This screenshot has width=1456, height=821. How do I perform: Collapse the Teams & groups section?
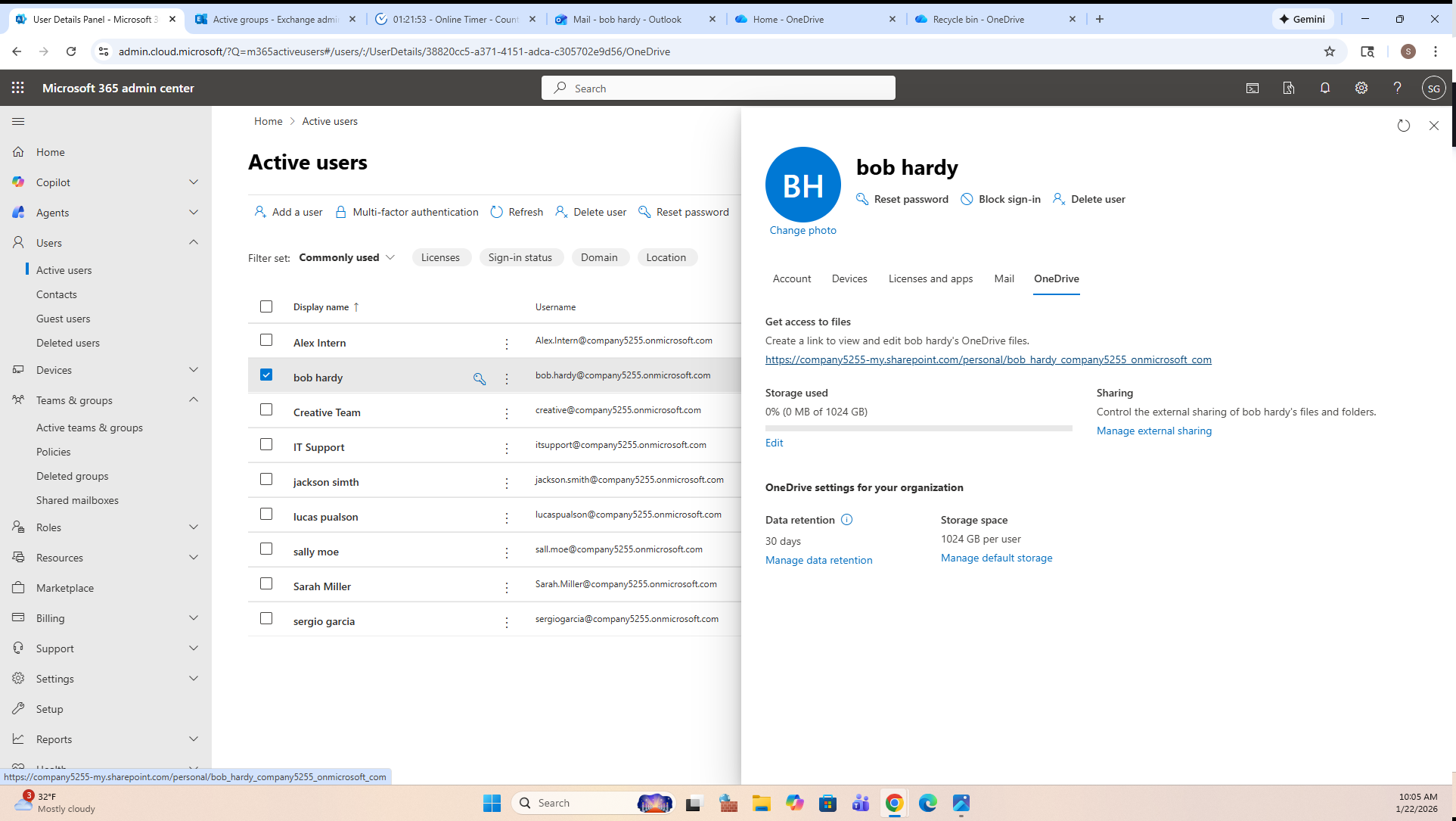(193, 400)
